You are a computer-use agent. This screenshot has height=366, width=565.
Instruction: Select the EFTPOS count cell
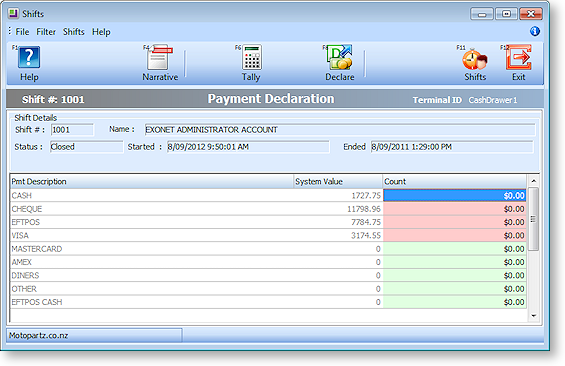click(454, 222)
